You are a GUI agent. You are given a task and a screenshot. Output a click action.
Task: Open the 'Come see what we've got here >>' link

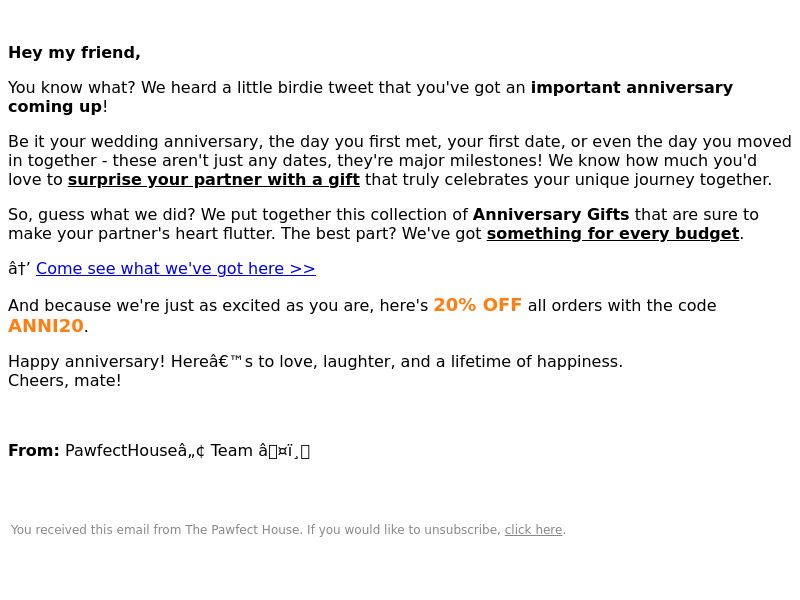tap(176, 268)
